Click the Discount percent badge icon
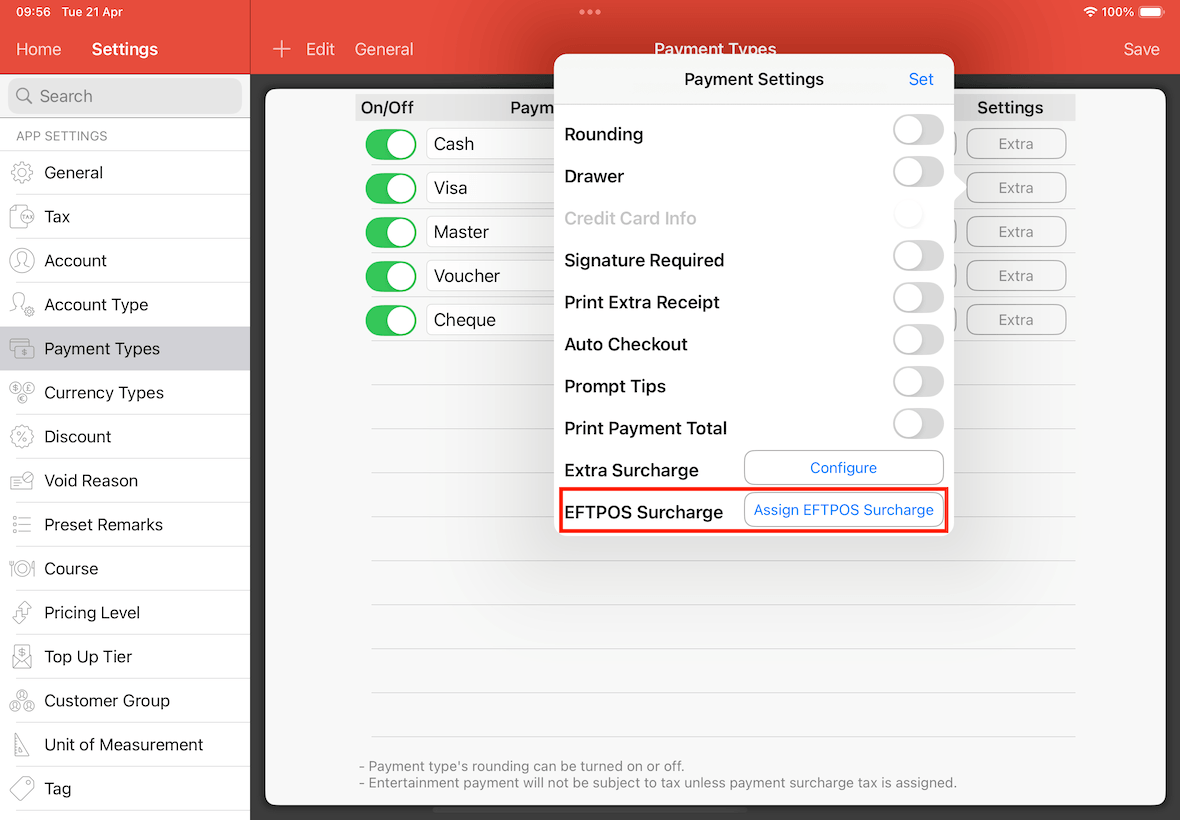Image resolution: width=1180 pixels, height=820 pixels. [22, 437]
